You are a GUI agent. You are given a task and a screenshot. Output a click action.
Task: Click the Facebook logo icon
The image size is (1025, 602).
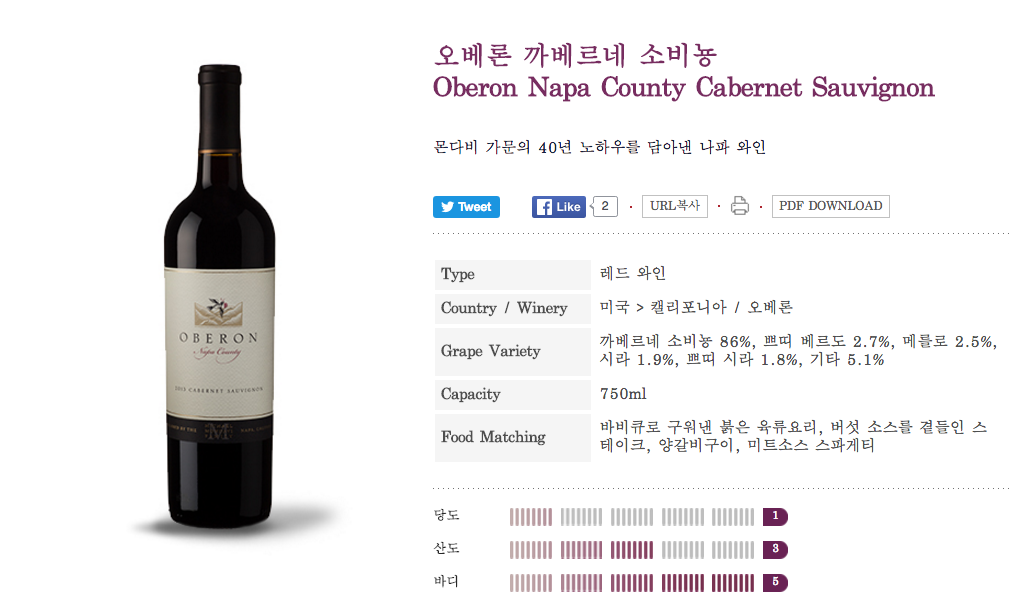tap(544, 207)
